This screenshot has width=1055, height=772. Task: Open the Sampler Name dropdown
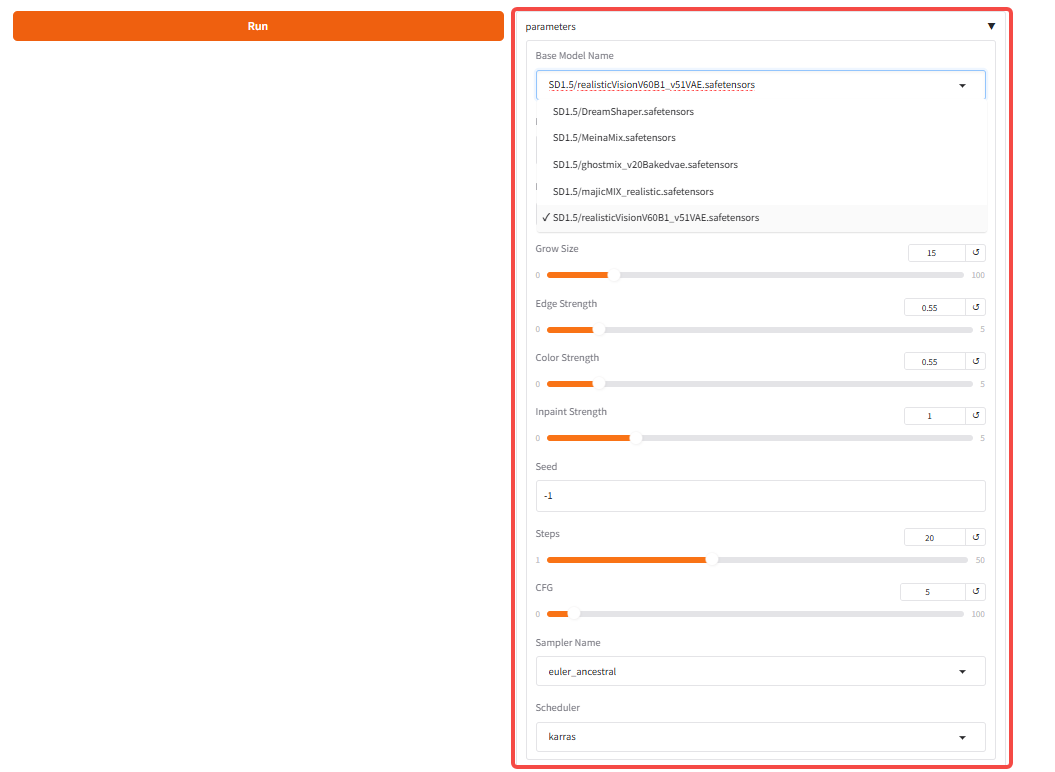point(760,671)
